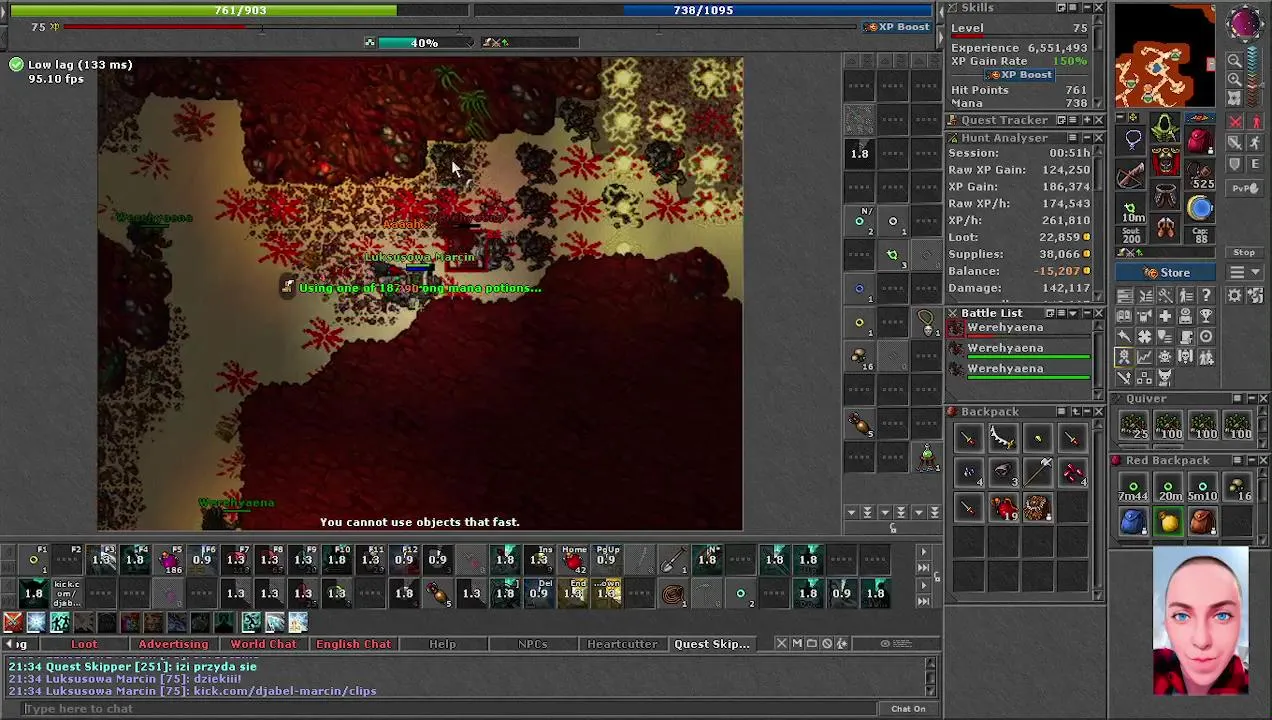This screenshot has height=720, width=1272.
Task: Zoom out the minimap
Action: (1234, 60)
